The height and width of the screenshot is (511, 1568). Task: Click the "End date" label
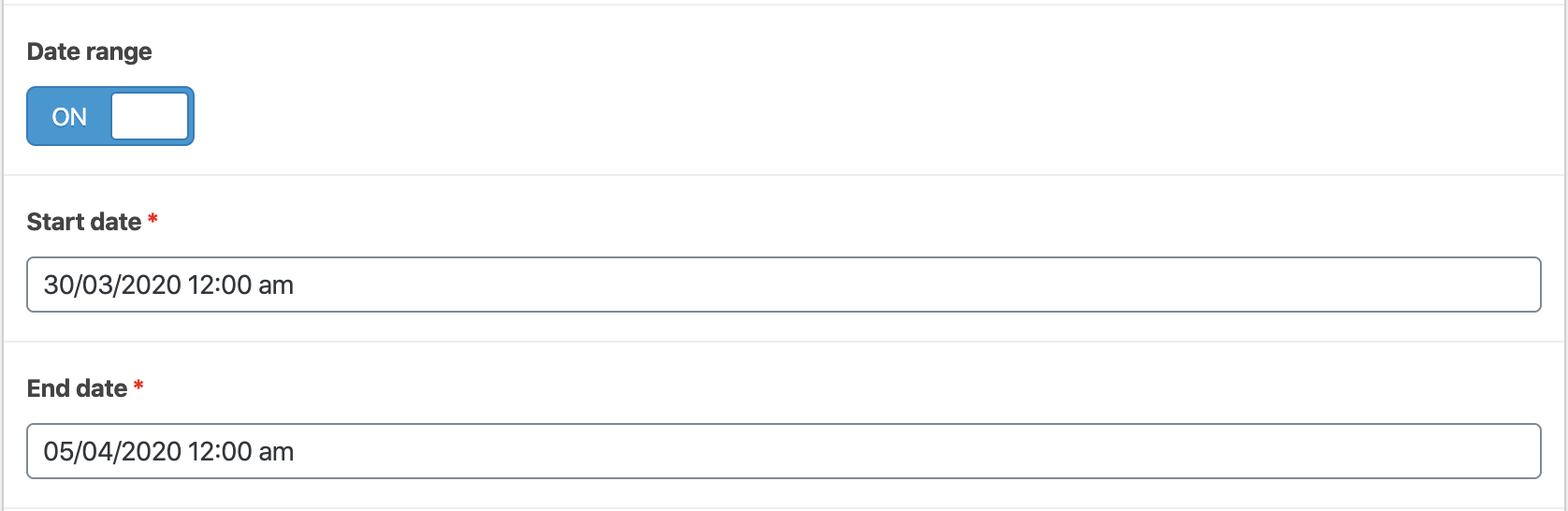click(77, 388)
